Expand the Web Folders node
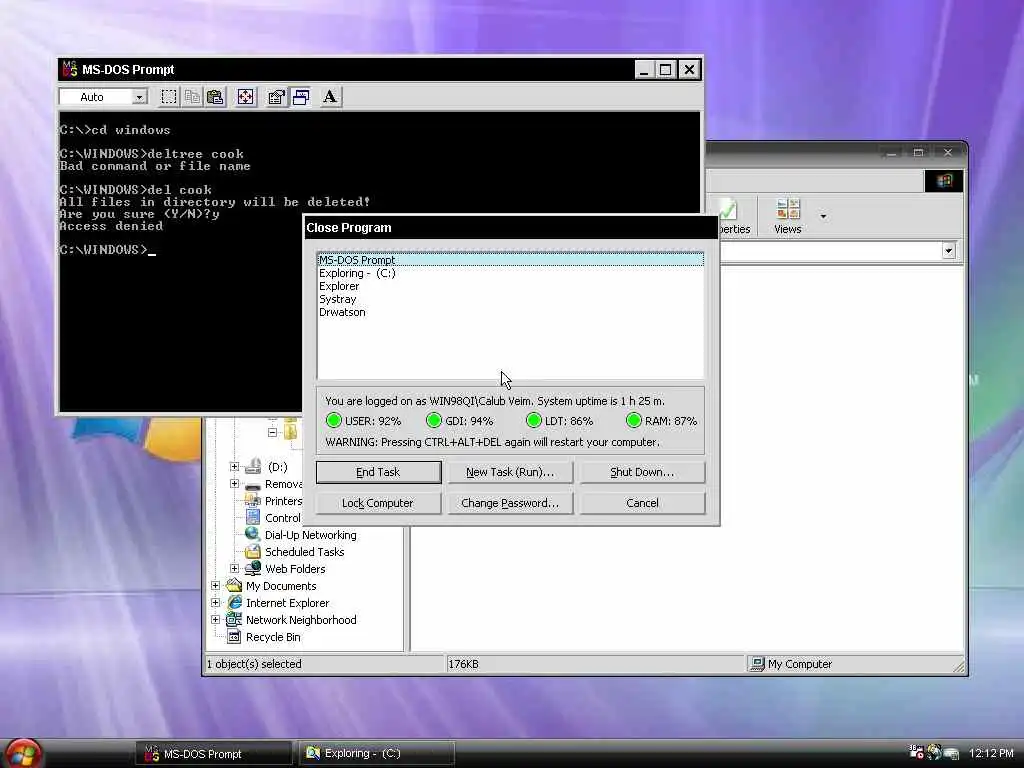Screen dimensions: 1024x768 [x=234, y=568]
